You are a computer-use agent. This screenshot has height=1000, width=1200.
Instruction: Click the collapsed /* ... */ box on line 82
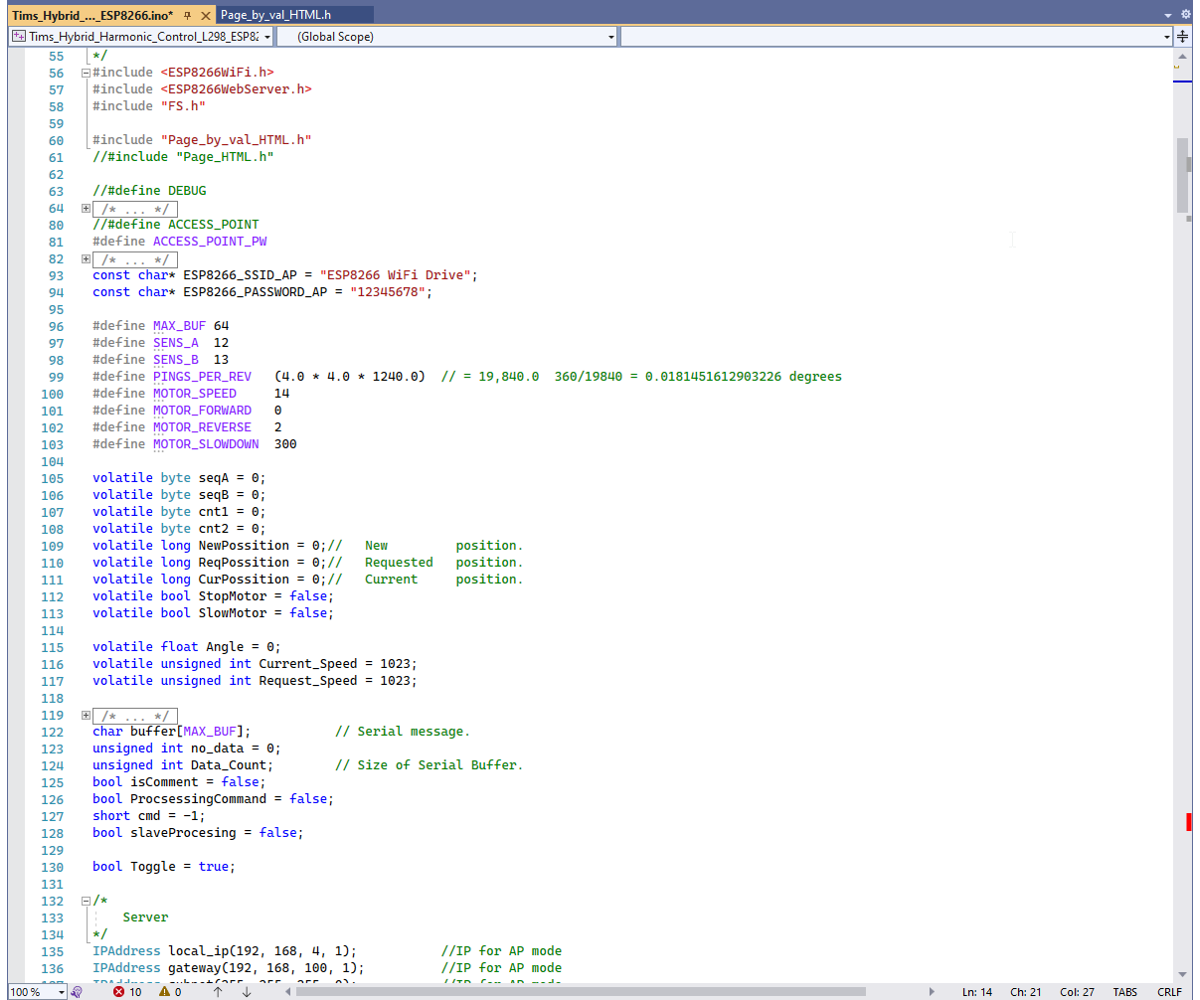click(135, 259)
